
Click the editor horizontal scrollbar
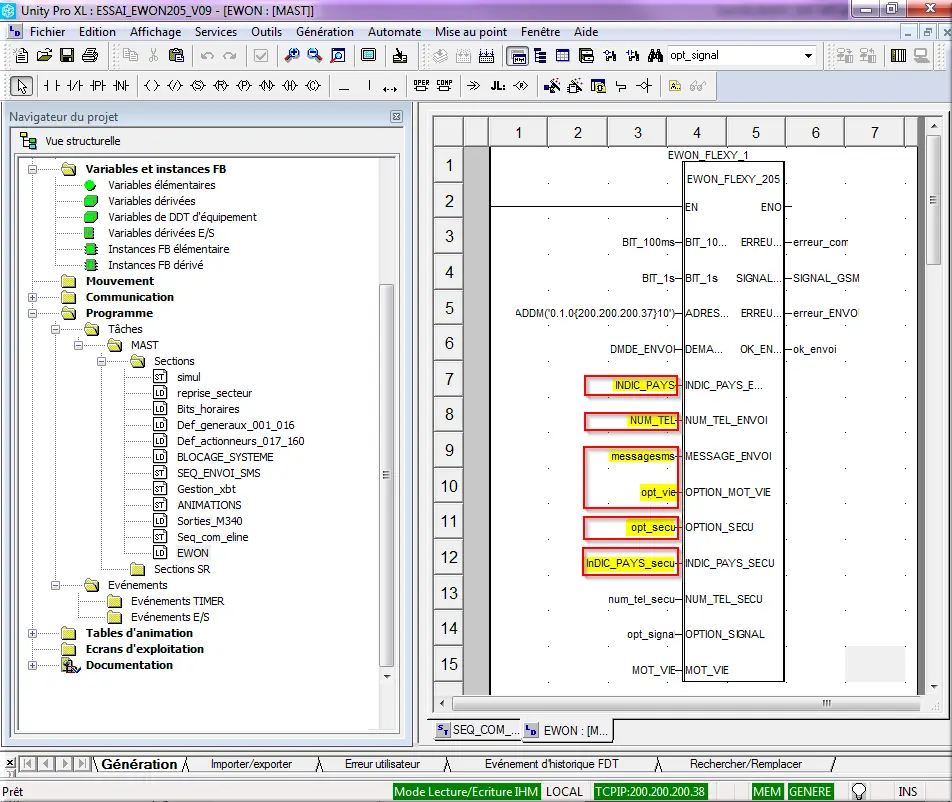point(686,703)
